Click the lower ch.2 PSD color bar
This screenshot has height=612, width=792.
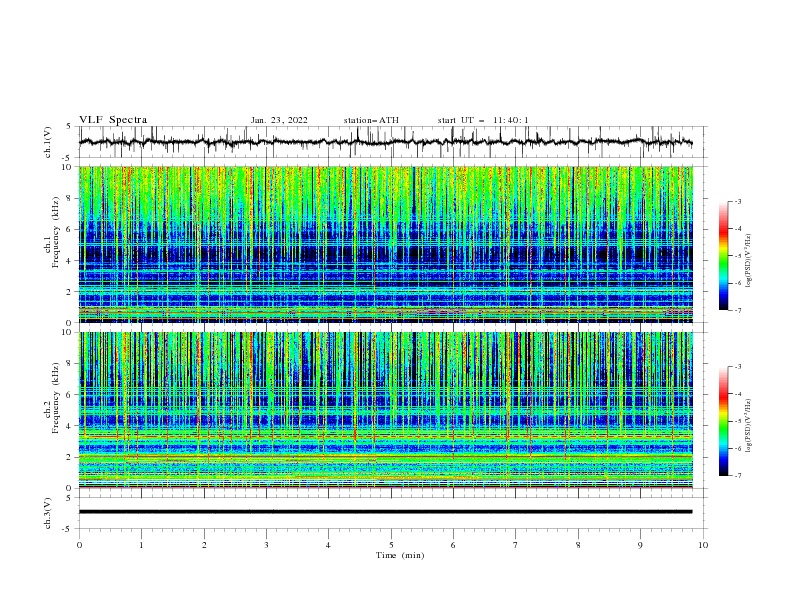[x=724, y=421]
